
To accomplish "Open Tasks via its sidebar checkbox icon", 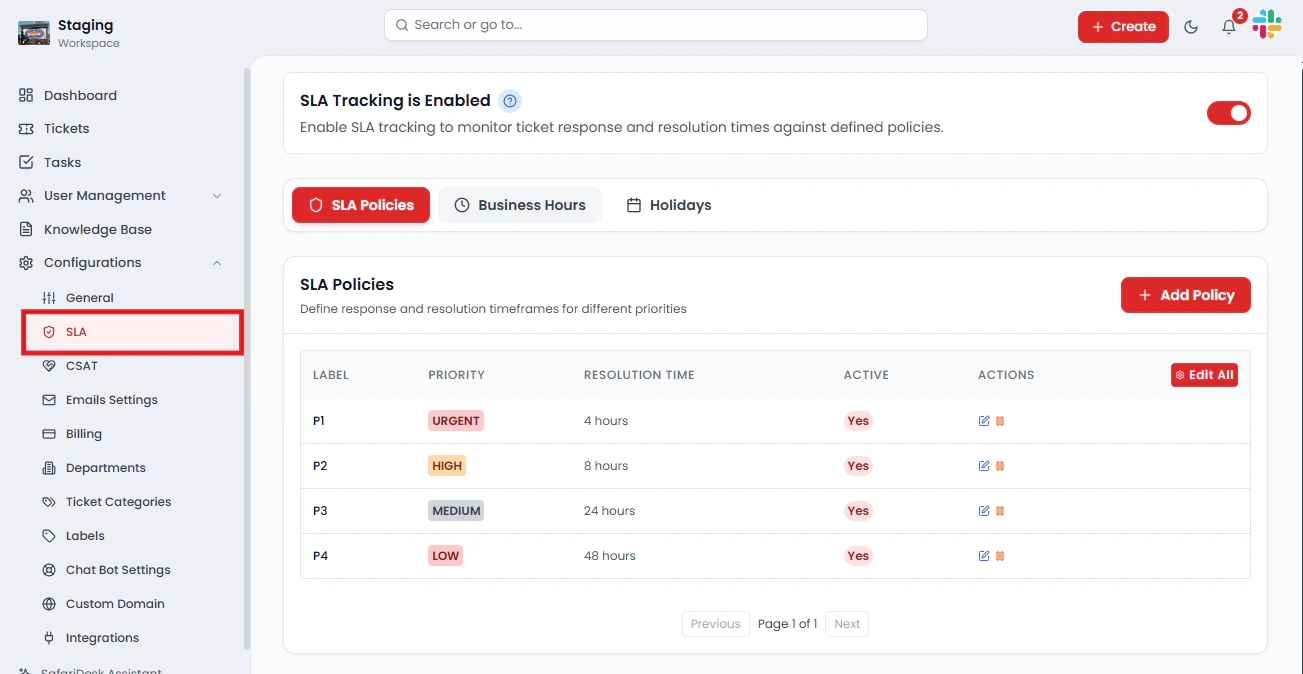I will click(x=26, y=162).
